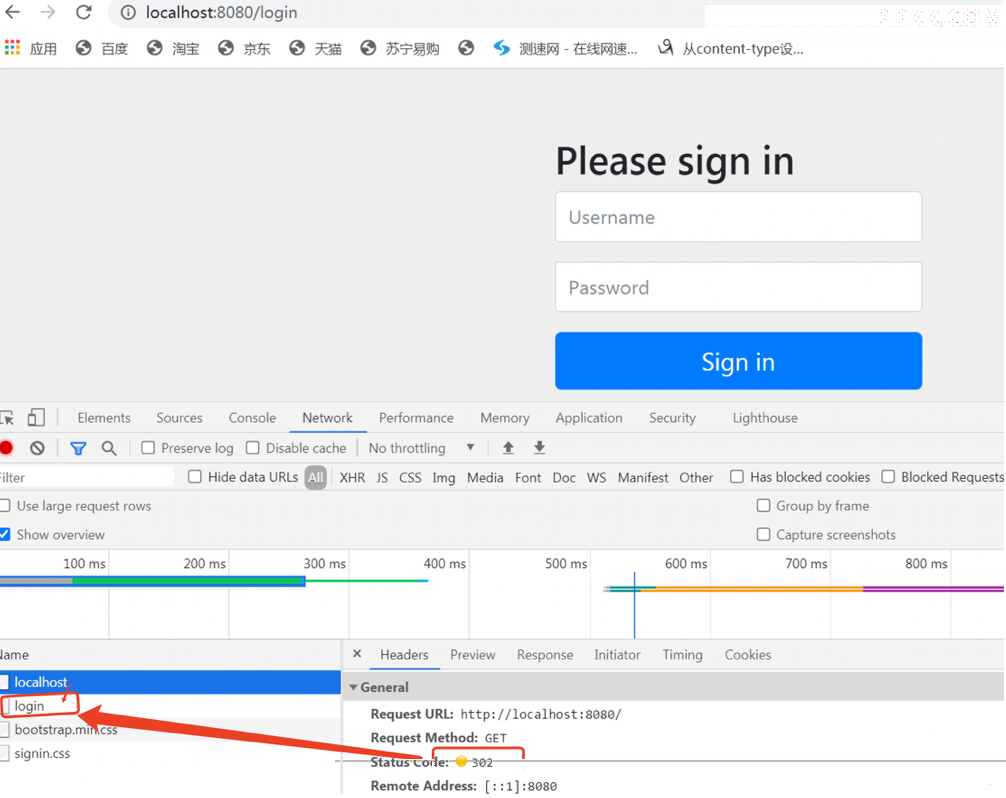Check Hide data URLs
1006x798 pixels.
pos(195,477)
